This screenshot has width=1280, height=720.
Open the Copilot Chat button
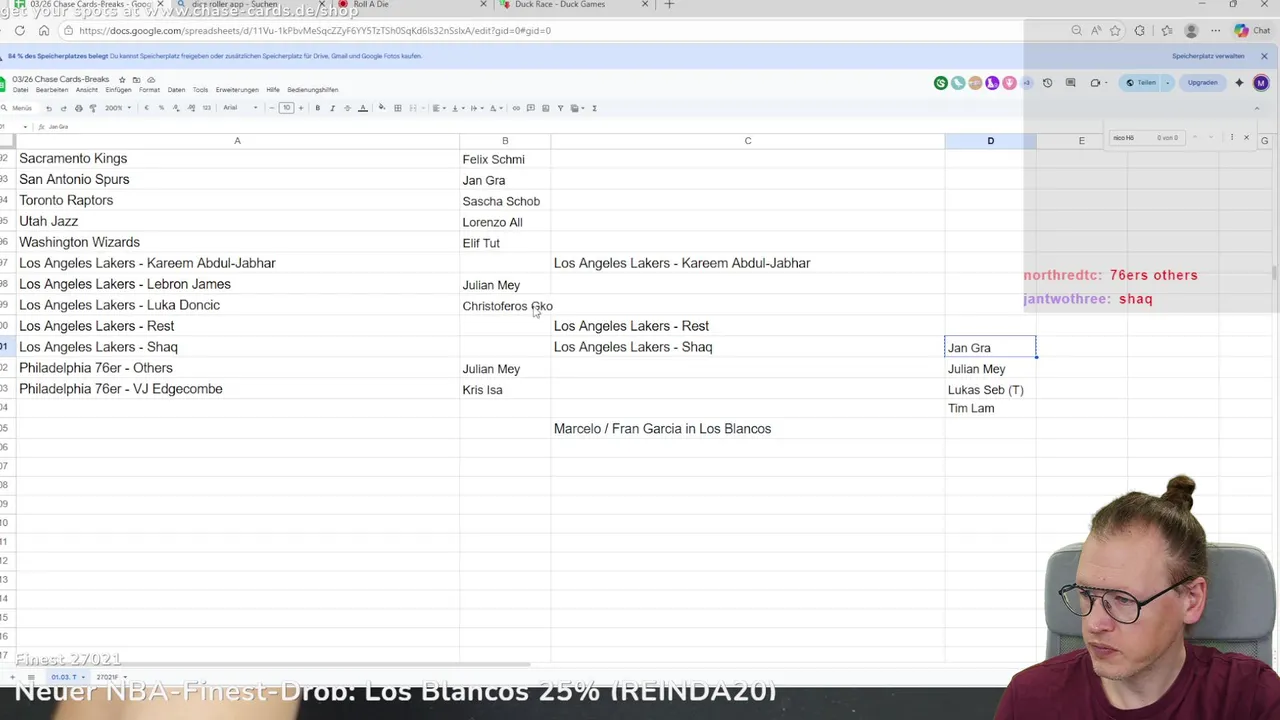1254,31
